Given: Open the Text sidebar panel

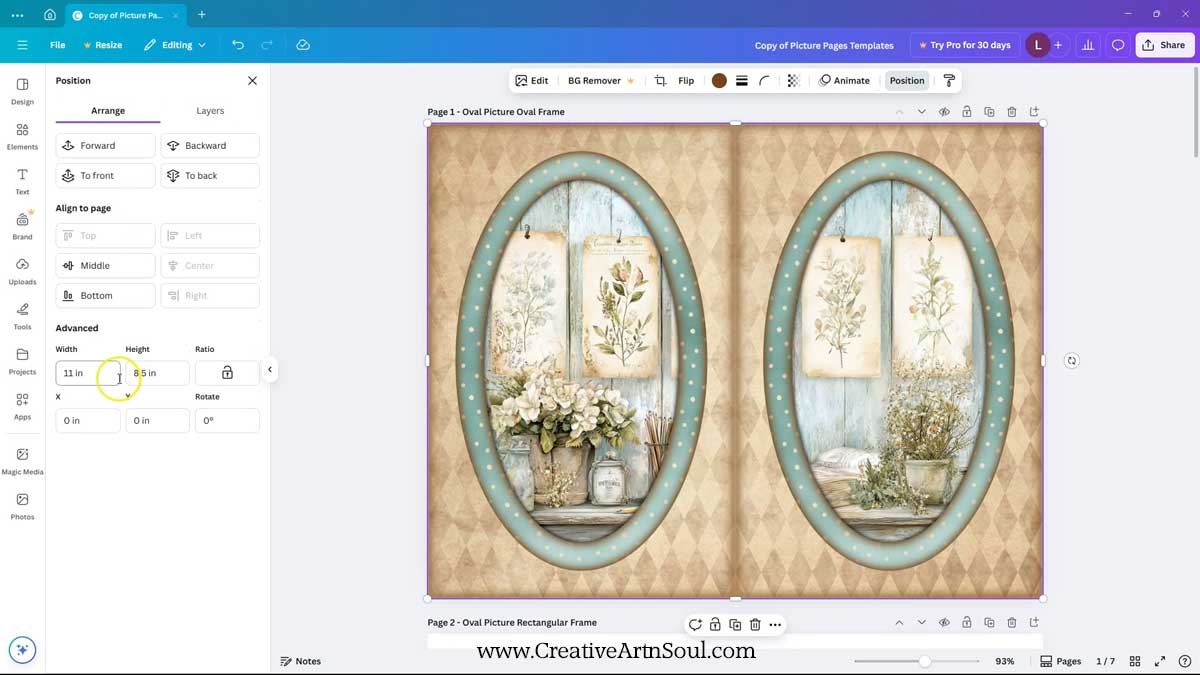Looking at the screenshot, I should (22, 181).
